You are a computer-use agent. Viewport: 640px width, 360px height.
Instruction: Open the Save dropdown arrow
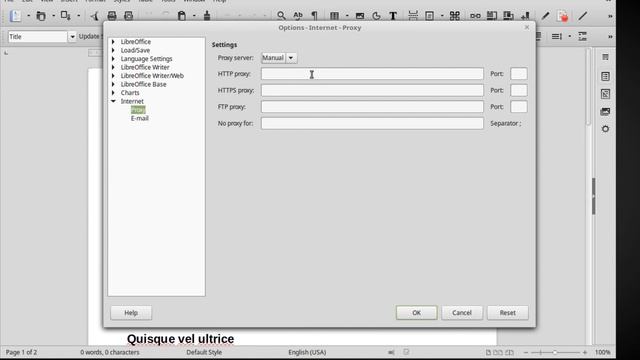tap(78, 16)
